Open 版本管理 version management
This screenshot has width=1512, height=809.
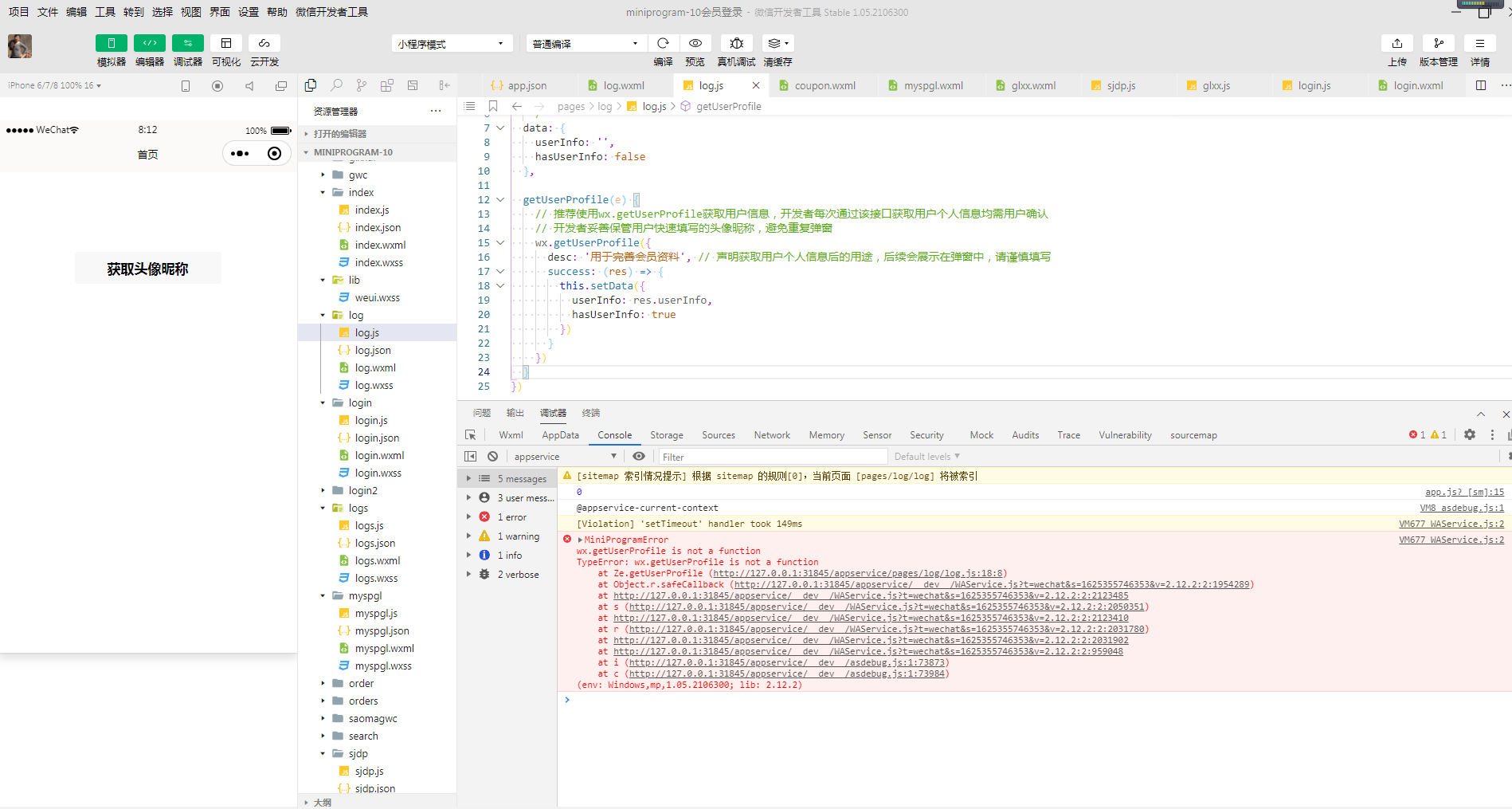(x=1439, y=43)
